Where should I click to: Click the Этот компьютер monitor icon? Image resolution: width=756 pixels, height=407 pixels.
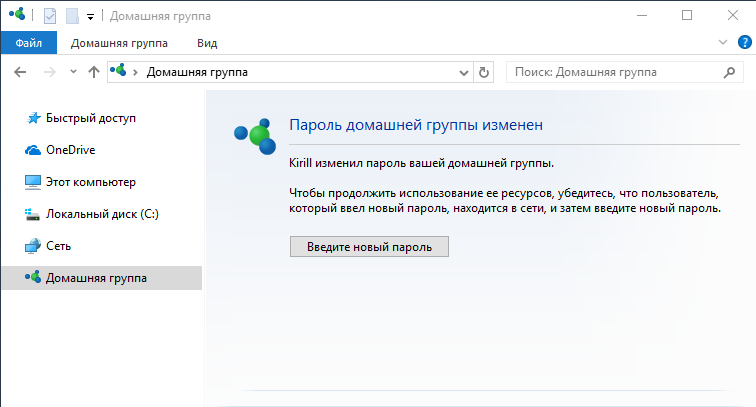pyautogui.click(x=33, y=182)
